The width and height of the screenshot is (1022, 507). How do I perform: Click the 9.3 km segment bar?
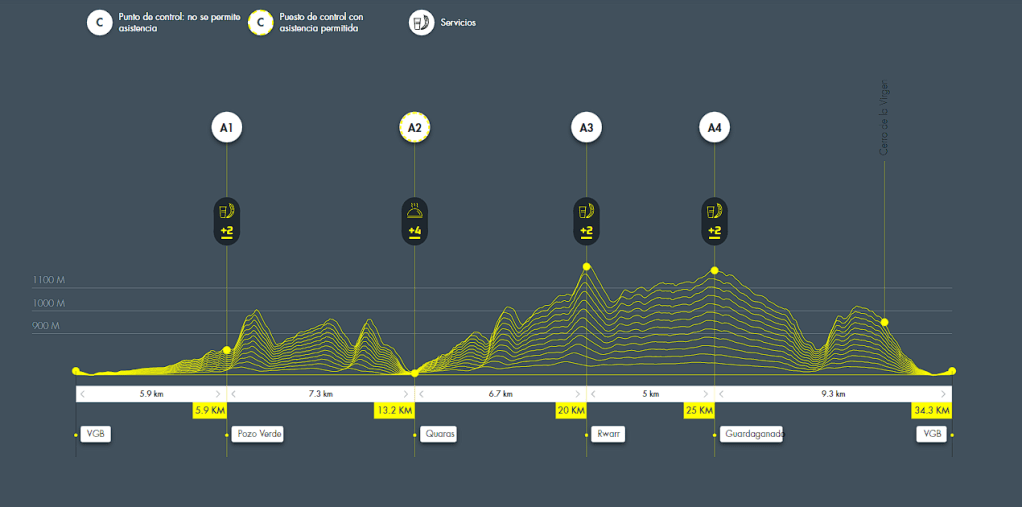point(833,394)
